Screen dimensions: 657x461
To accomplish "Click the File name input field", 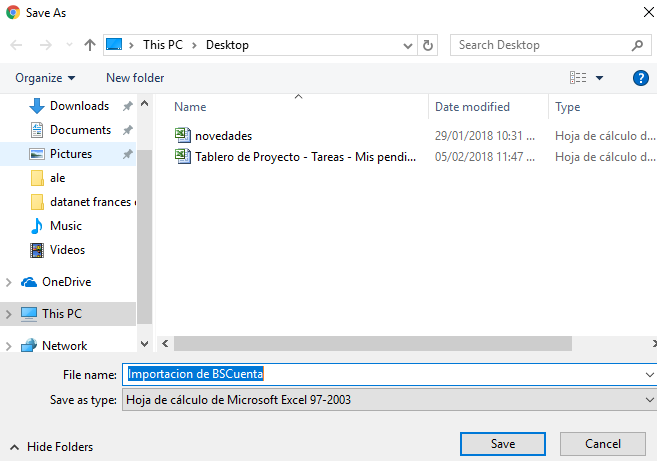I will (389, 374).
